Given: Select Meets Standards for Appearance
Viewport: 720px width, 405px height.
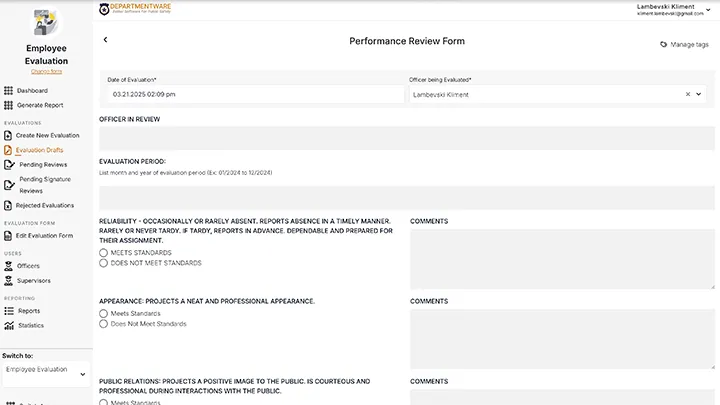Looking at the screenshot, I should tap(104, 314).
